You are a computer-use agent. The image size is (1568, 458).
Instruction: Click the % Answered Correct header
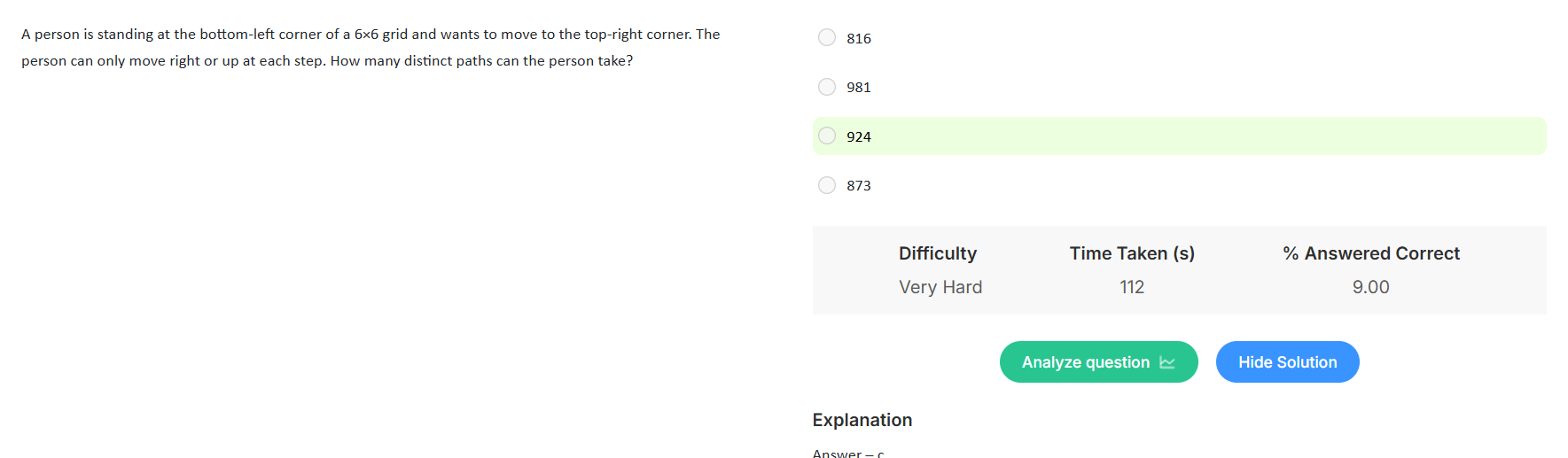point(1371,253)
